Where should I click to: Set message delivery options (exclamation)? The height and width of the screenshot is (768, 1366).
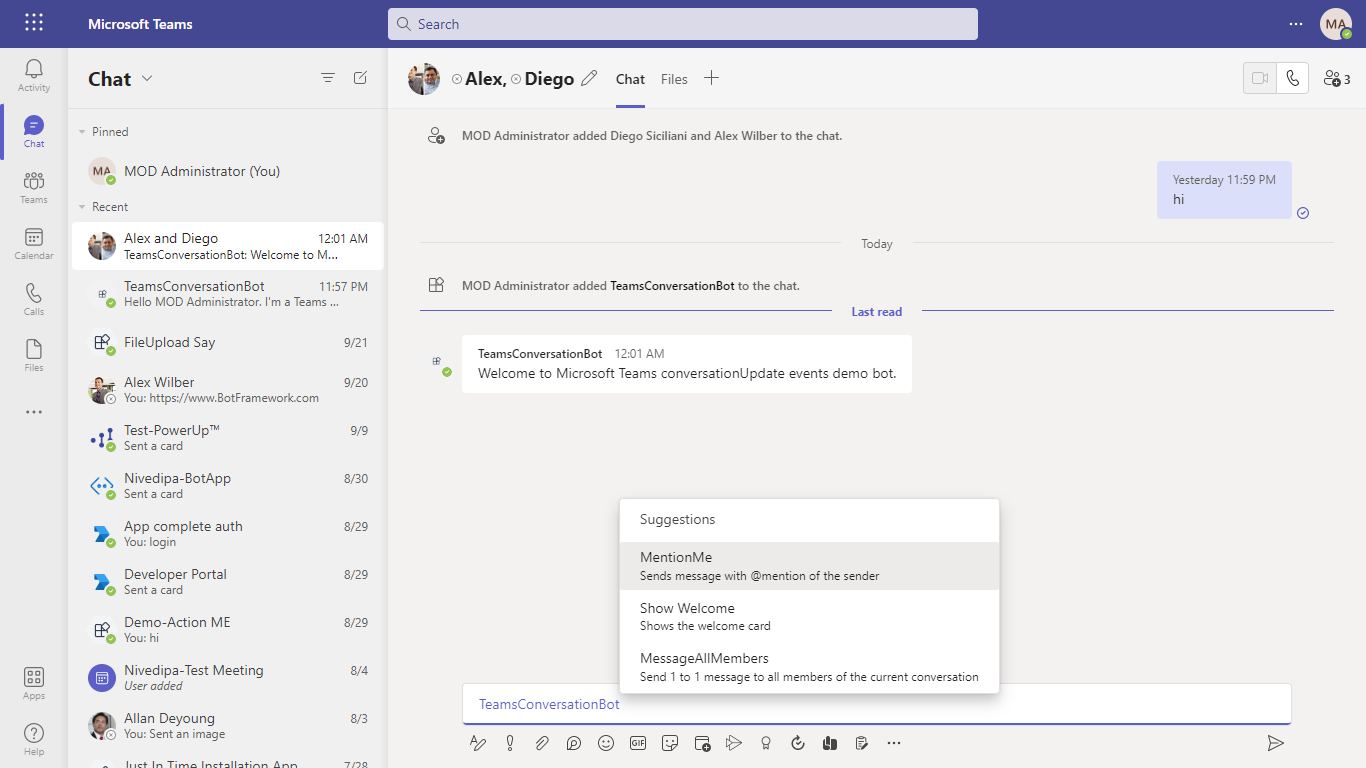click(510, 743)
